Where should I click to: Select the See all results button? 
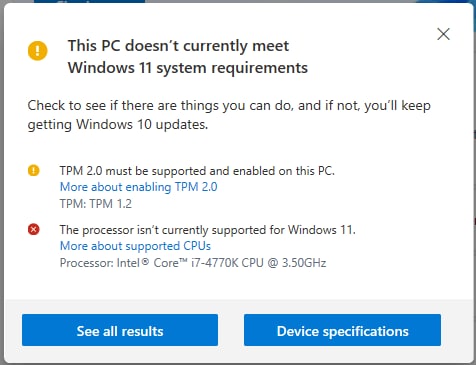[120, 330]
